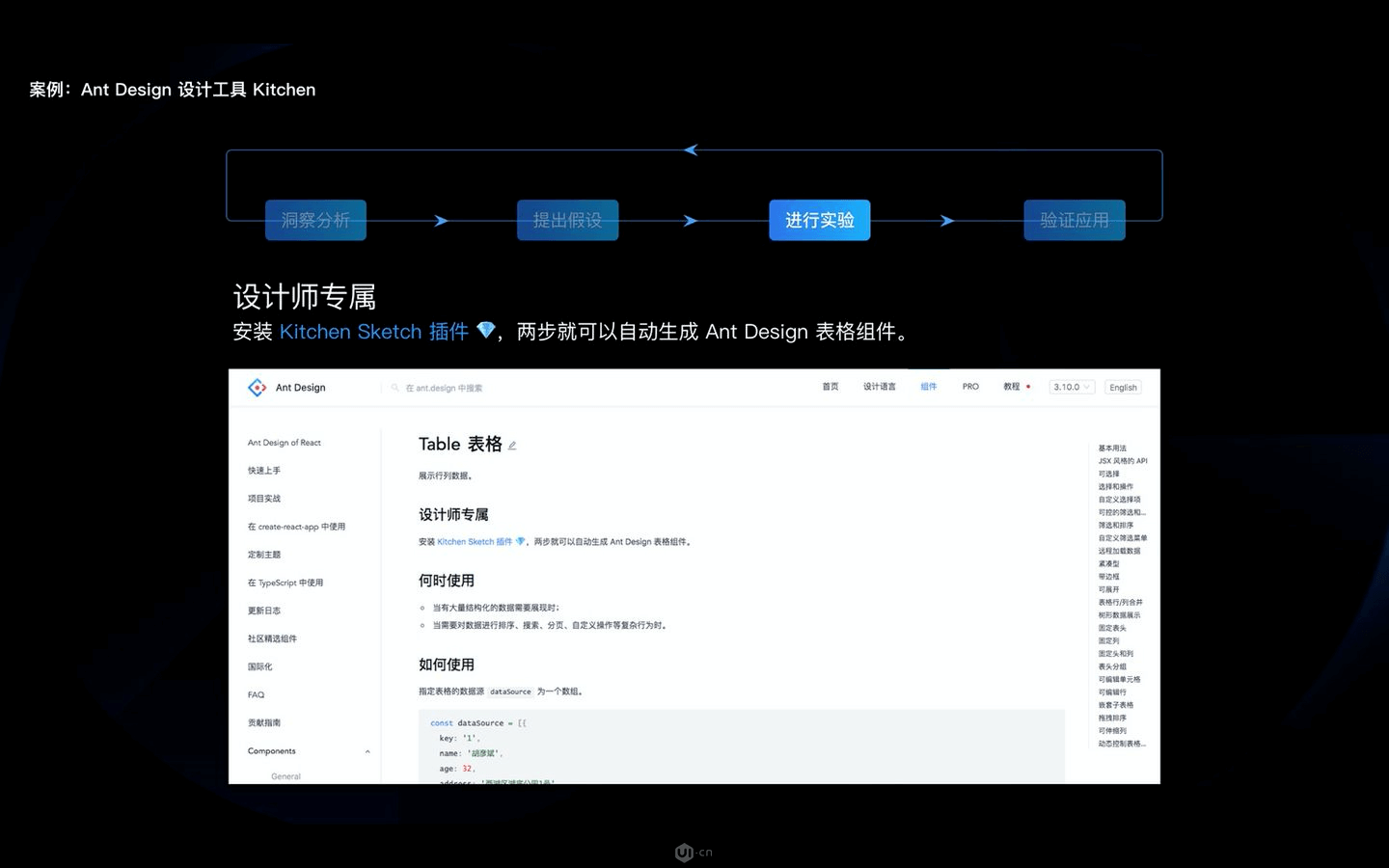Click the 如何使用 section heading

[x=447, y=665]
